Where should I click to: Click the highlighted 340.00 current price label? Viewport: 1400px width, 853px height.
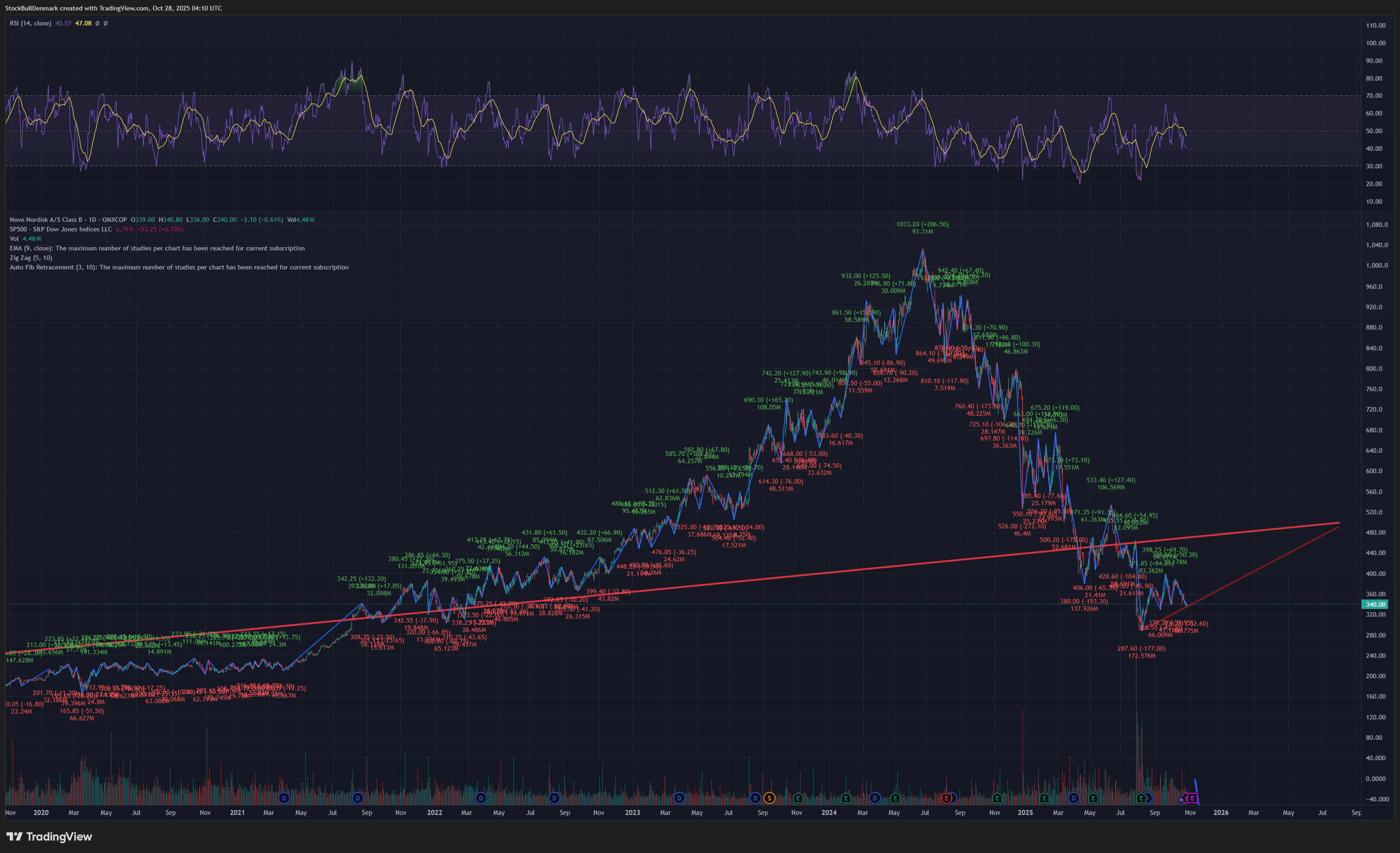(1376, 604)
